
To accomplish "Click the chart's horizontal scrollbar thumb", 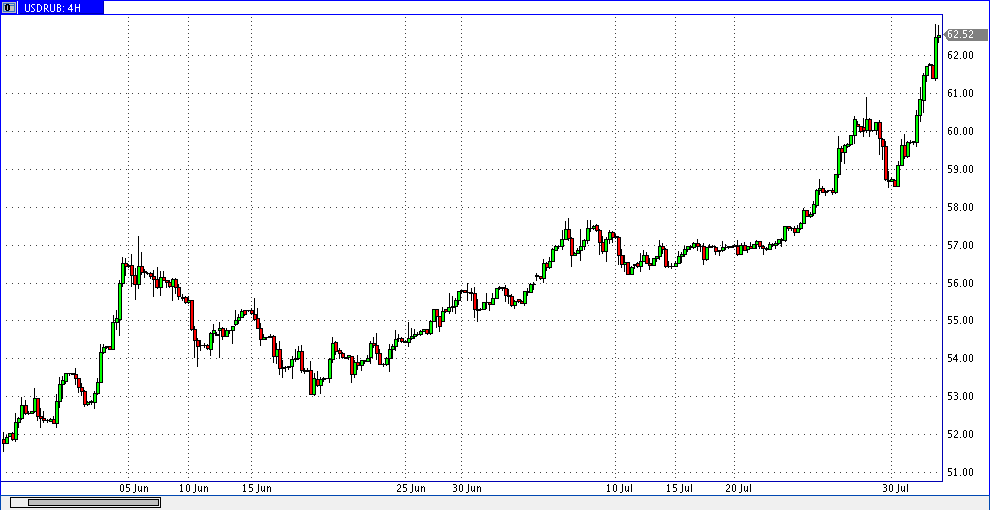I will [93, 502].
